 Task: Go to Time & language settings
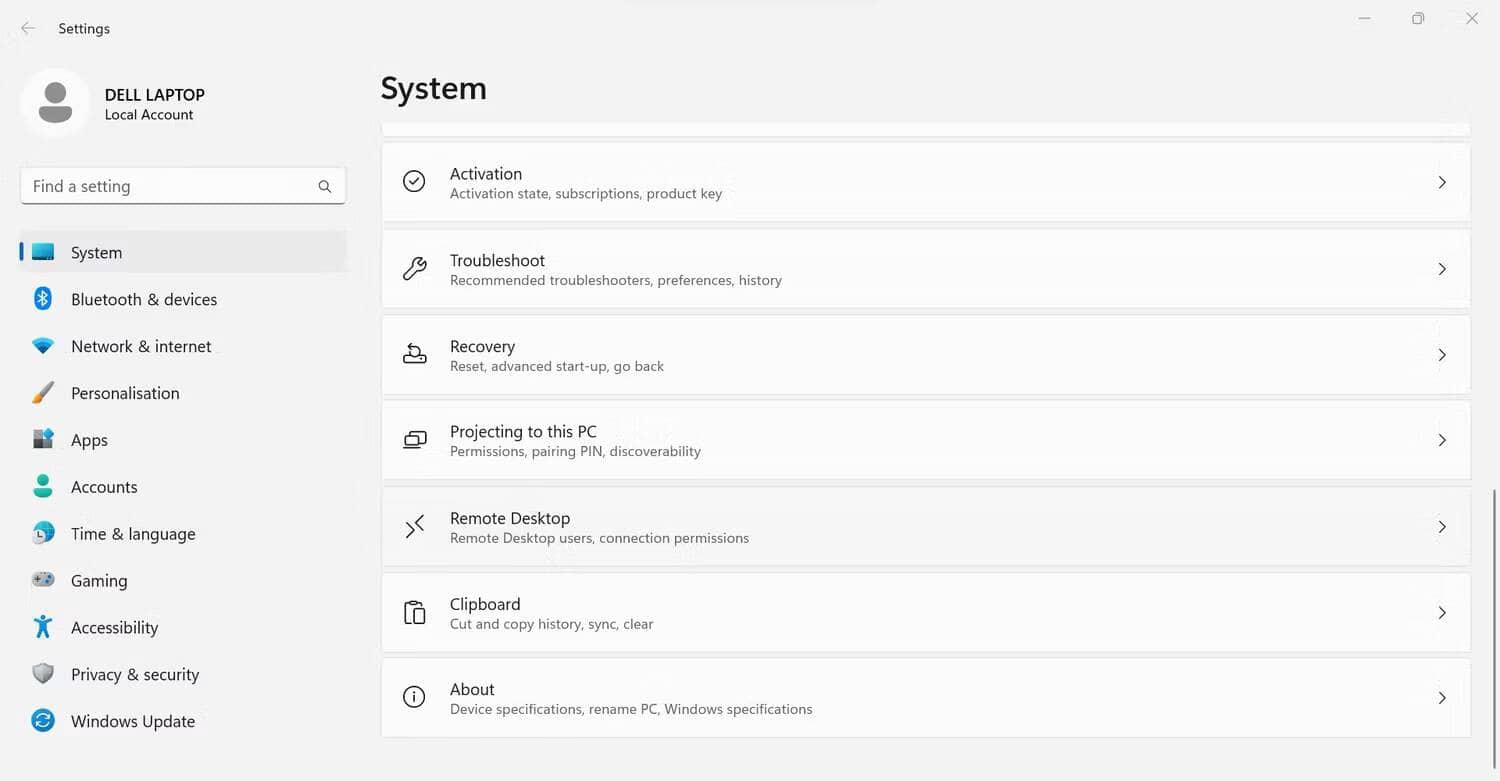pos(133,534)
